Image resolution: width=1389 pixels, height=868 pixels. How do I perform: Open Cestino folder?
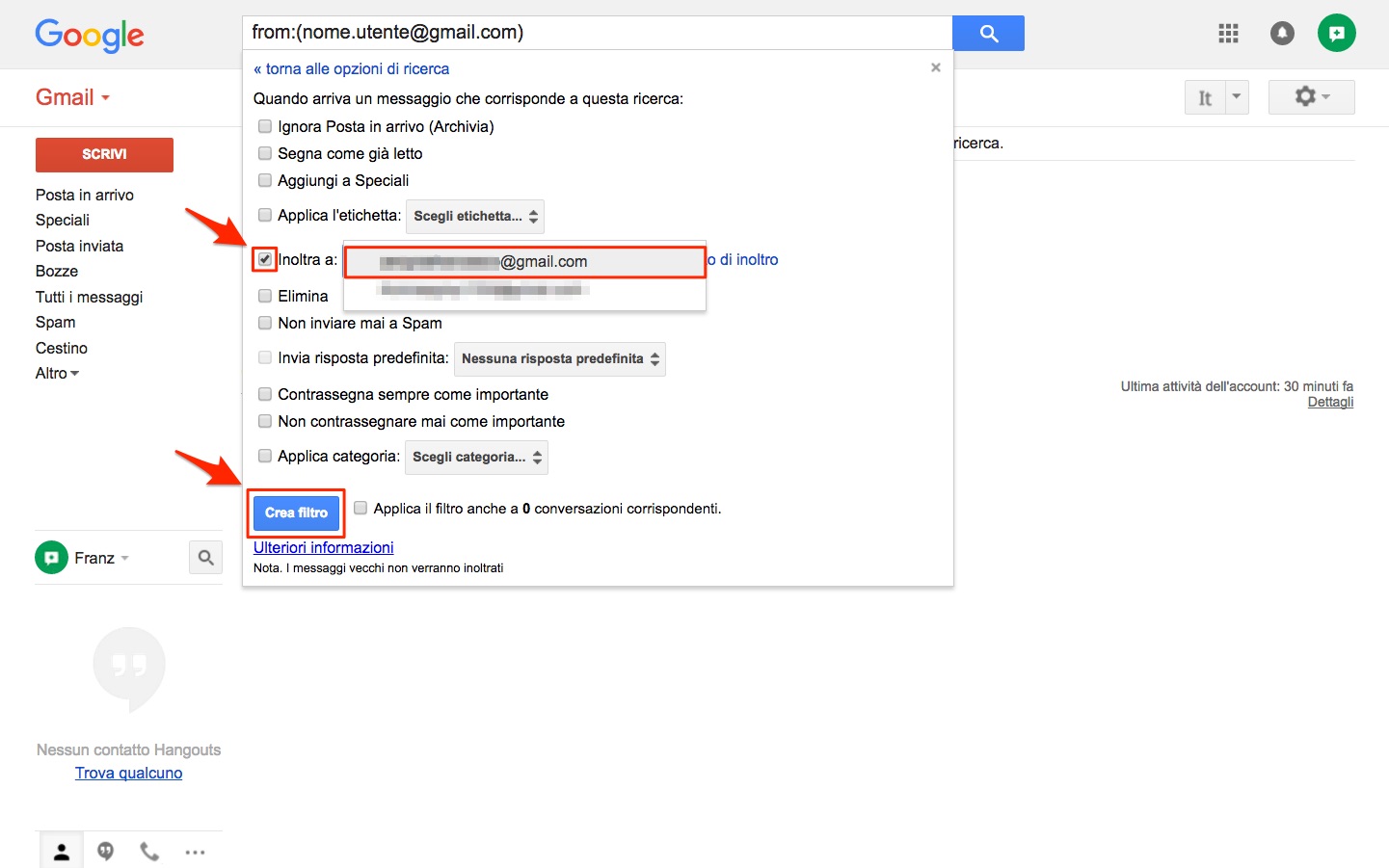(x=62, y=348)
